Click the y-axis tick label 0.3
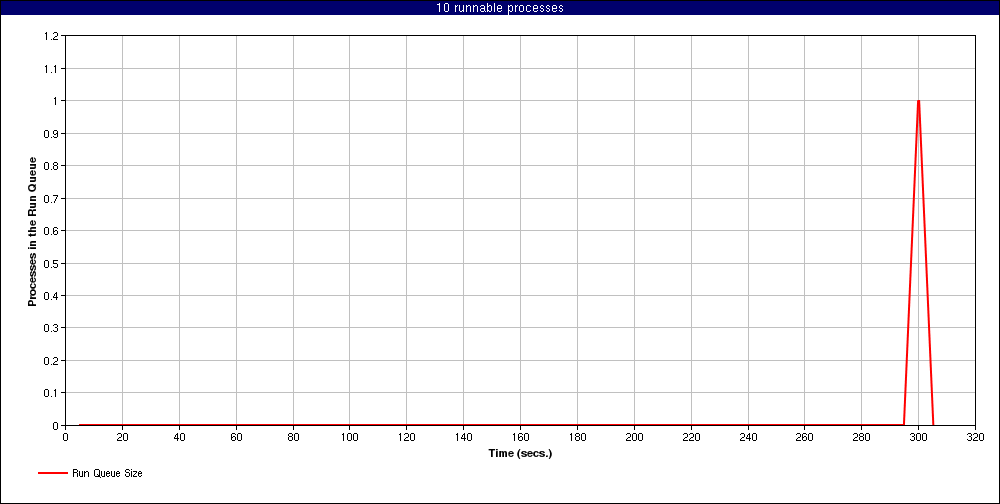The height and width of the screenshot is (504, 1000). [x=52, y=328]
